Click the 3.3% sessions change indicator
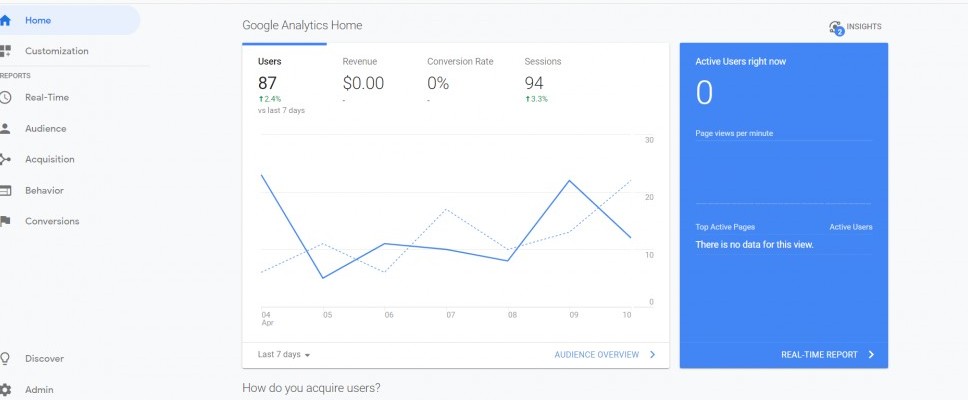The image size is (968, 400). [536, 99]
